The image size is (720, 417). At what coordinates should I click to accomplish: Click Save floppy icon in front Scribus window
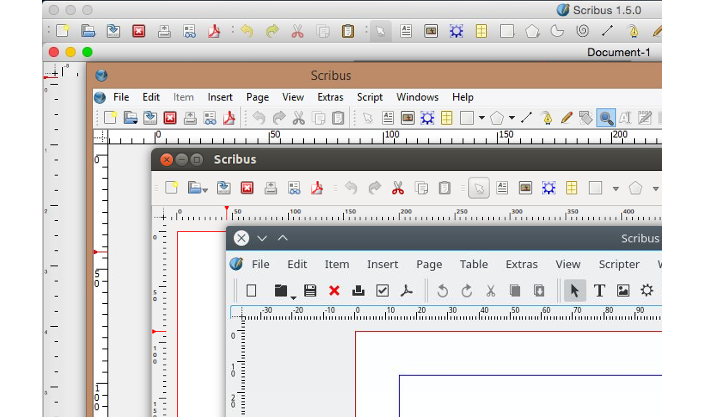[310, 291]
